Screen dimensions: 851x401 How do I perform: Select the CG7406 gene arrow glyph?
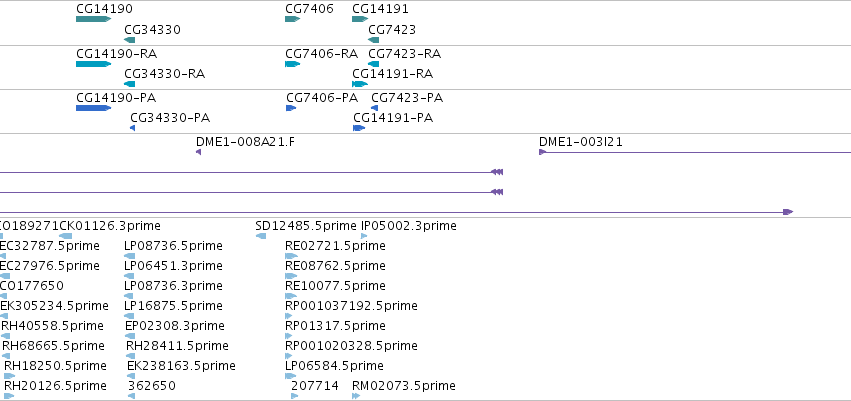coord(292,20)
